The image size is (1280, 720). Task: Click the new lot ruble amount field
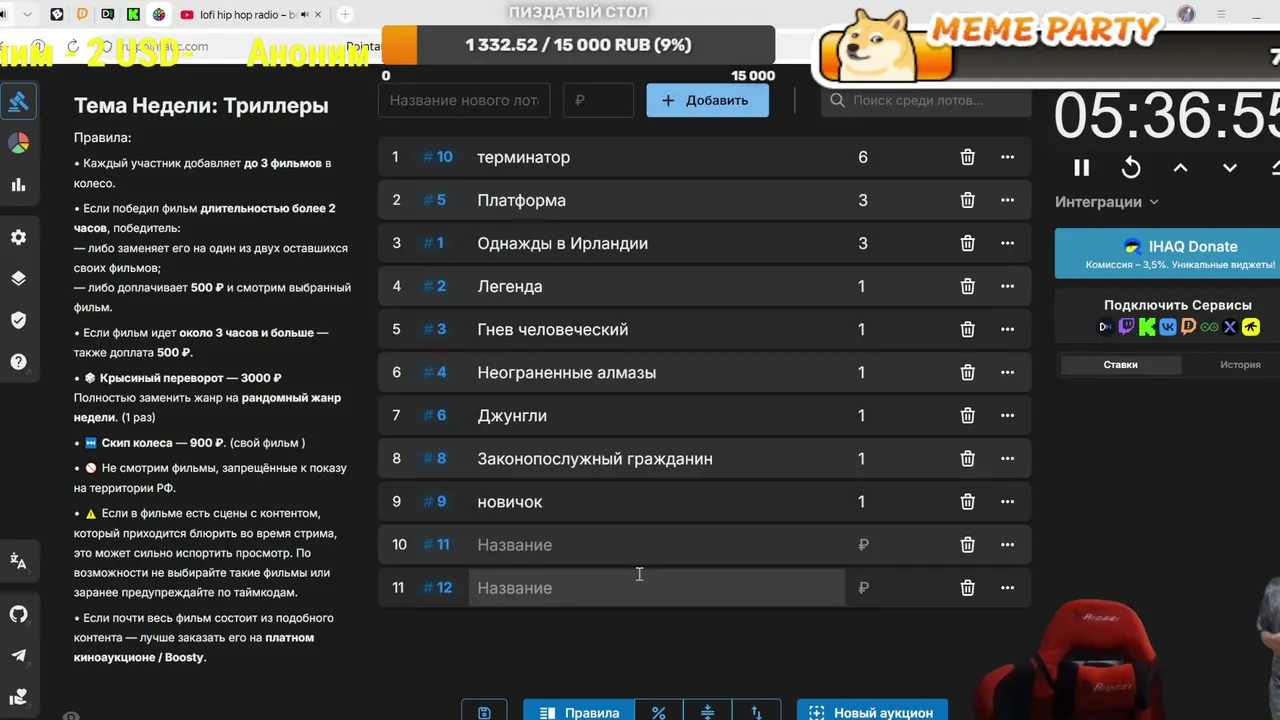point(598,100)
